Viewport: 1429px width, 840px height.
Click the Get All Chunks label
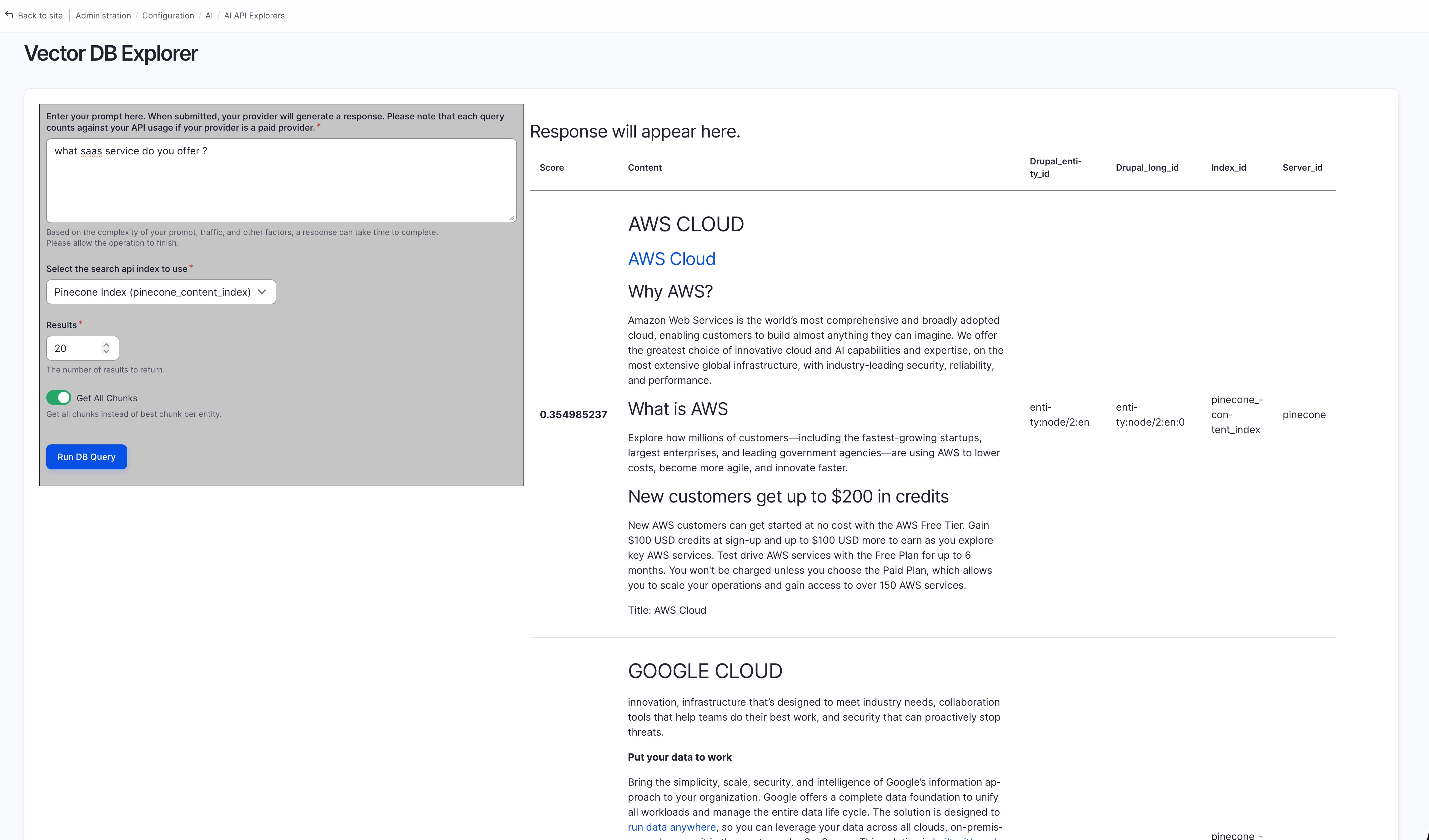[107, 398]
